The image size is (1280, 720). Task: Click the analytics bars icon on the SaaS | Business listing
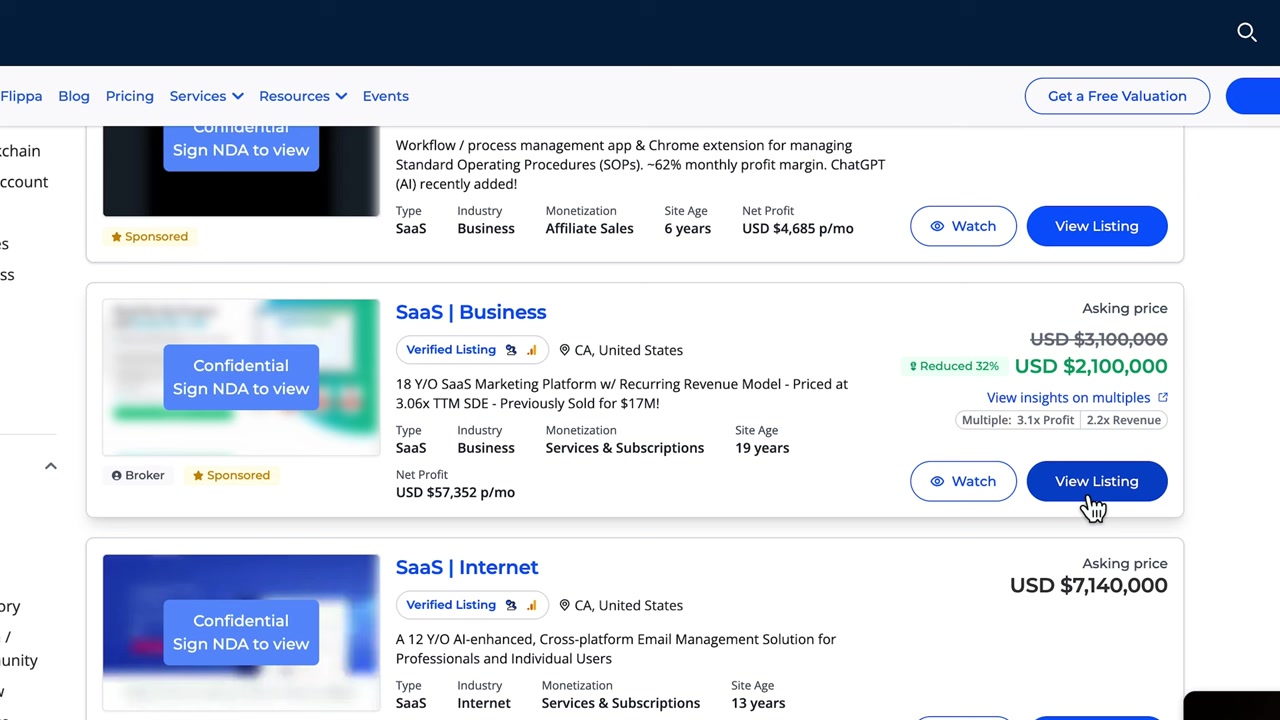(x=531, y=350)
